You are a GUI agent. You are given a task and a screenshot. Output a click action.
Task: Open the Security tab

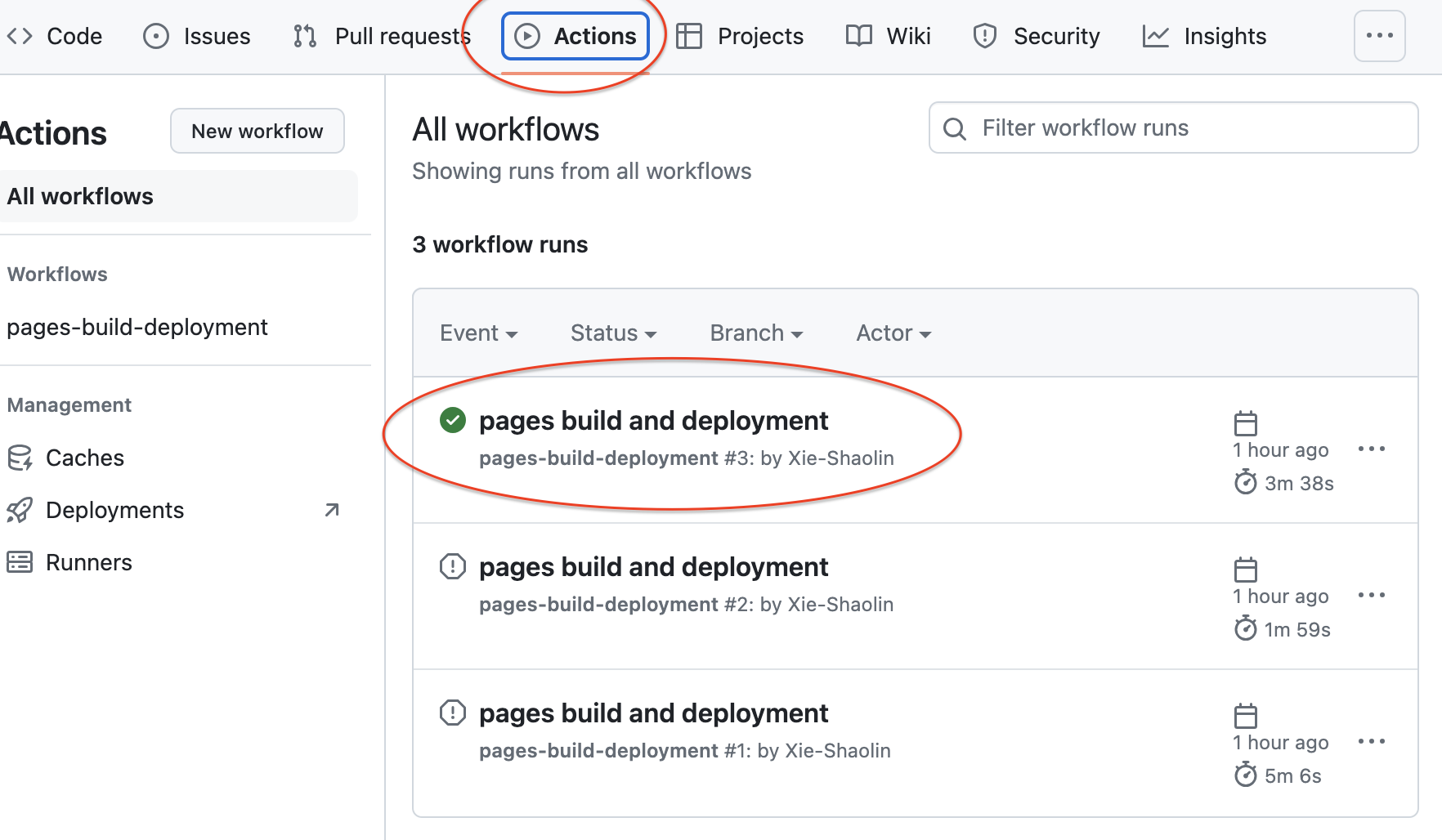[1037, 36]
